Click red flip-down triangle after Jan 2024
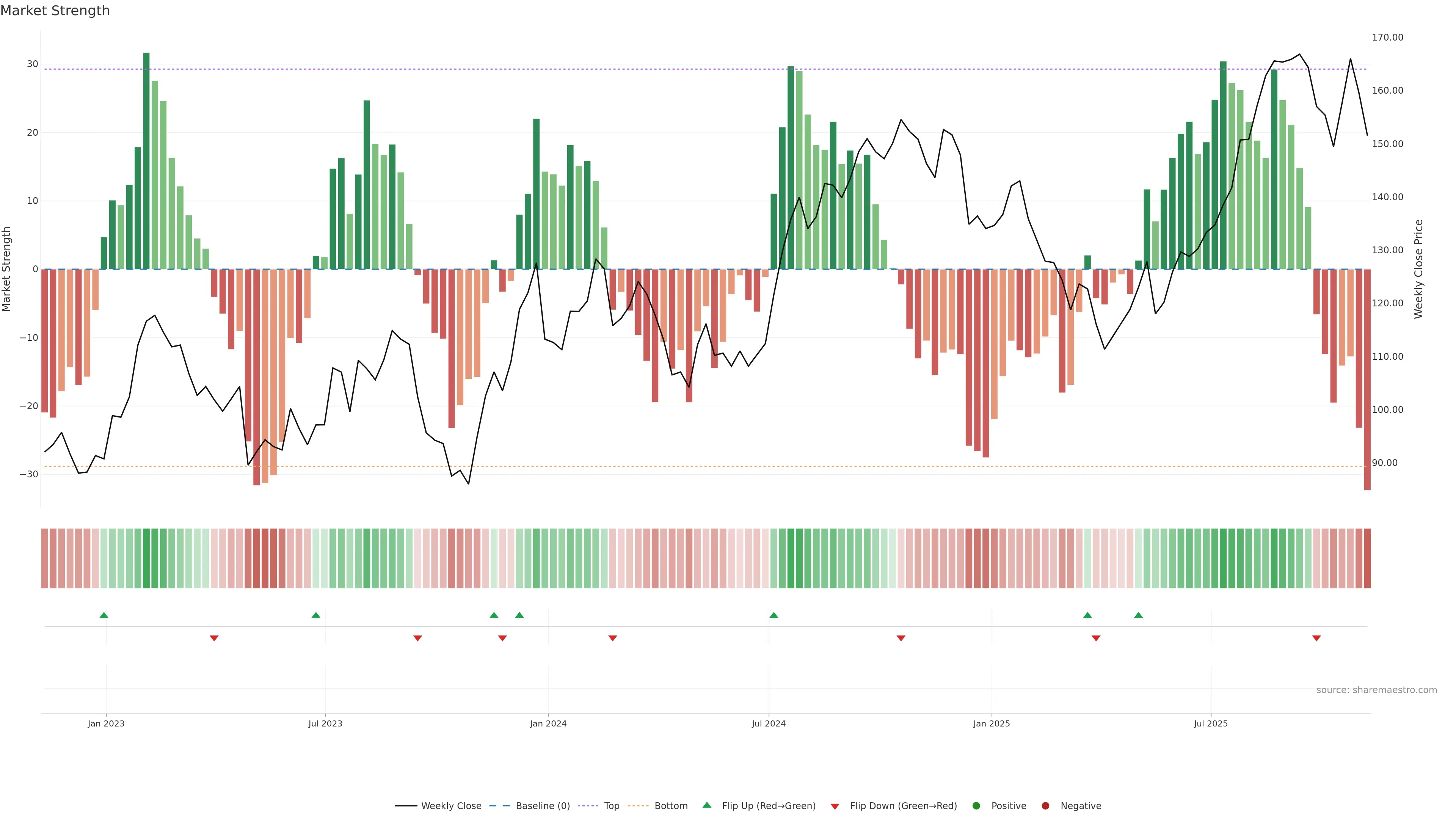Image resolution: width=1456 pixels, height=819 pixels. (x=613, y=638)
